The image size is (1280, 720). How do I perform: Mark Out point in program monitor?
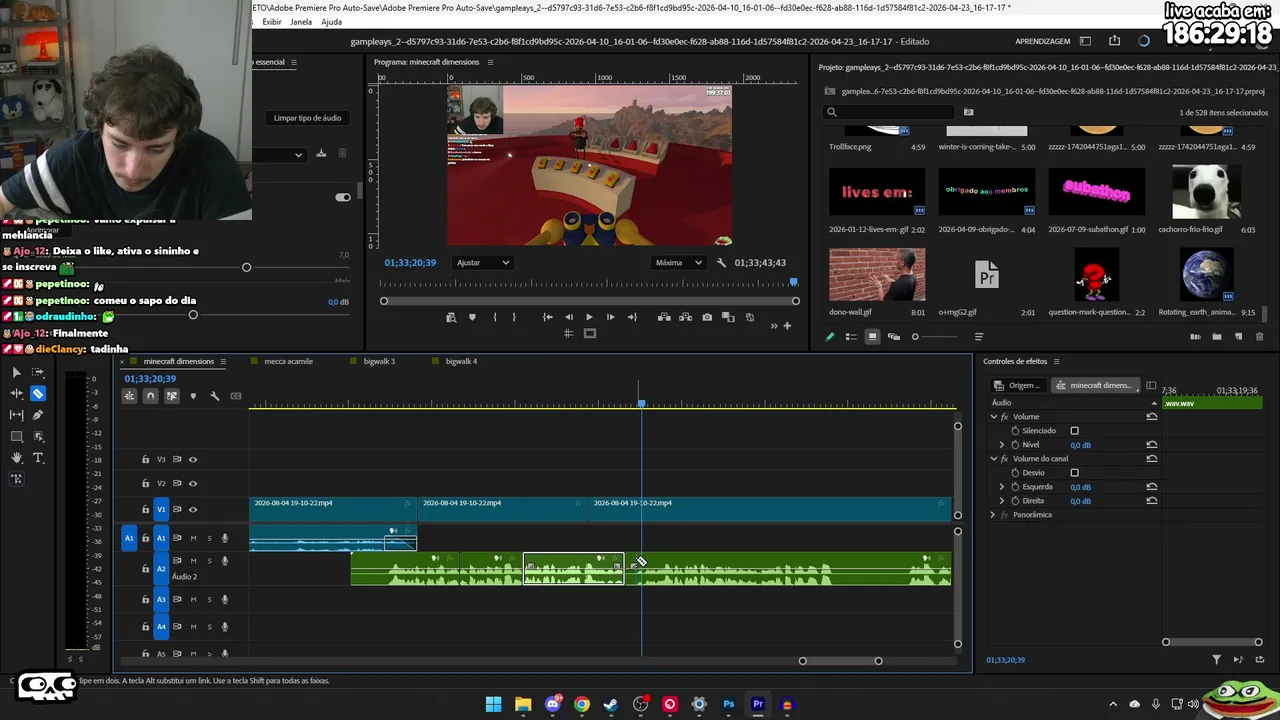[514, 317]
